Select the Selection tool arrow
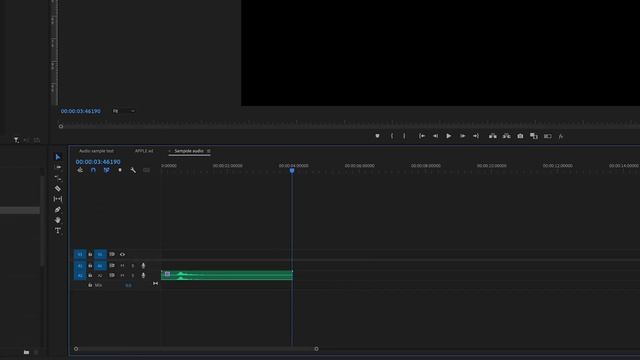Viewport: 640px width, 360px height. coord(58,157)
